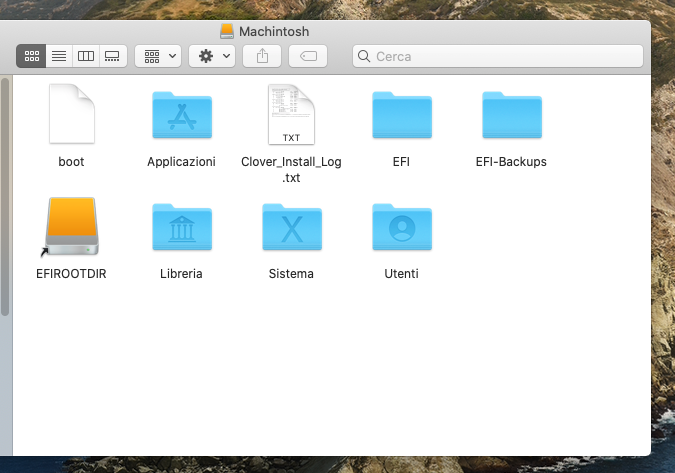
Task: Select the Clover_Install_Log.txt file icon
Action: (x=291, y=114)
